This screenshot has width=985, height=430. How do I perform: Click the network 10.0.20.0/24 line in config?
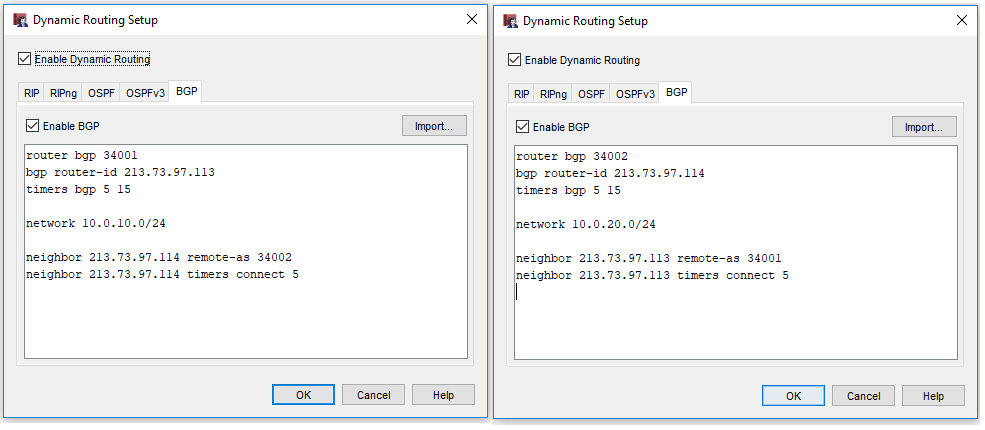[x=586, y=224]
